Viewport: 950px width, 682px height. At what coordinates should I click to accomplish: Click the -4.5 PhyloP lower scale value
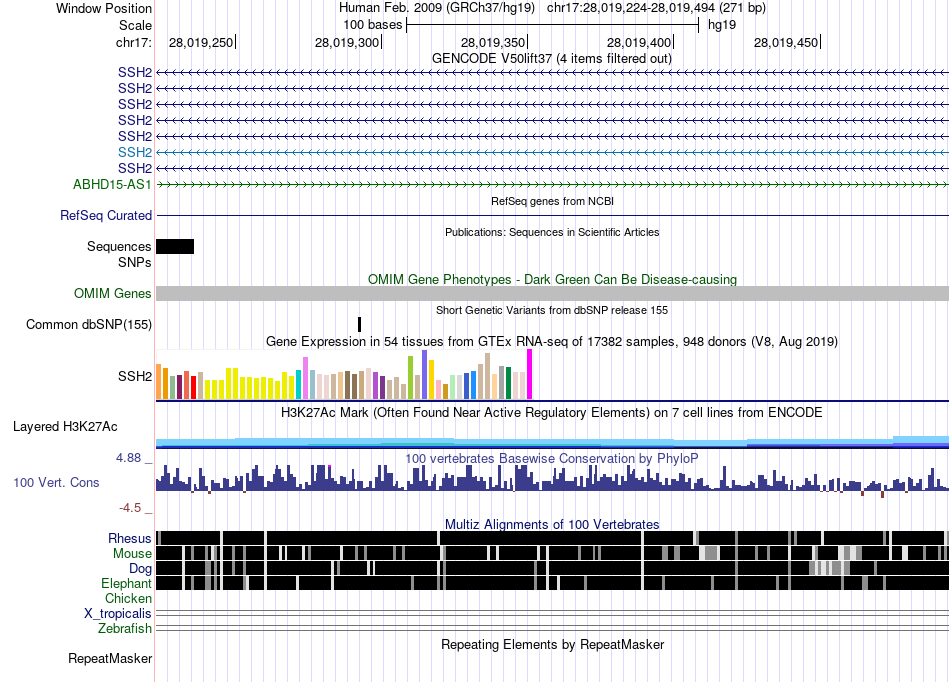tap(130, 508)
